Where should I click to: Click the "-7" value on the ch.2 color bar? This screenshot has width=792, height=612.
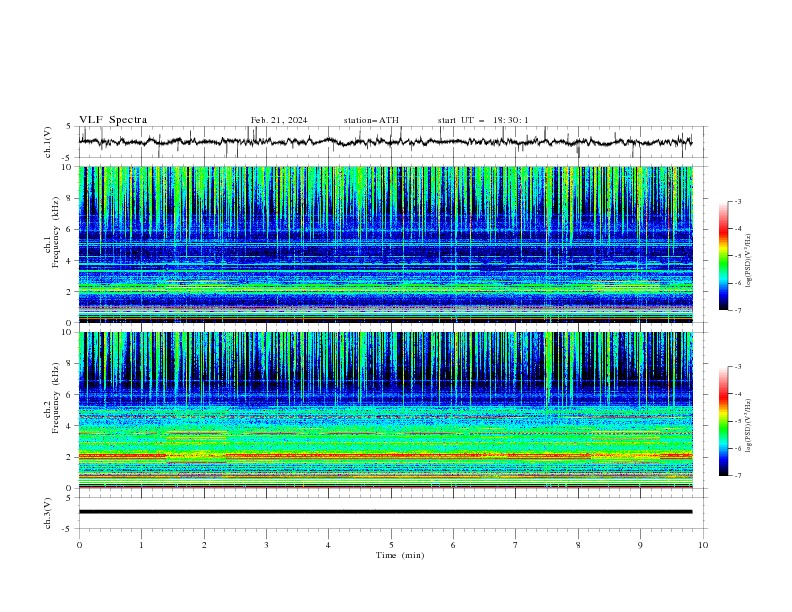point(737,476)
